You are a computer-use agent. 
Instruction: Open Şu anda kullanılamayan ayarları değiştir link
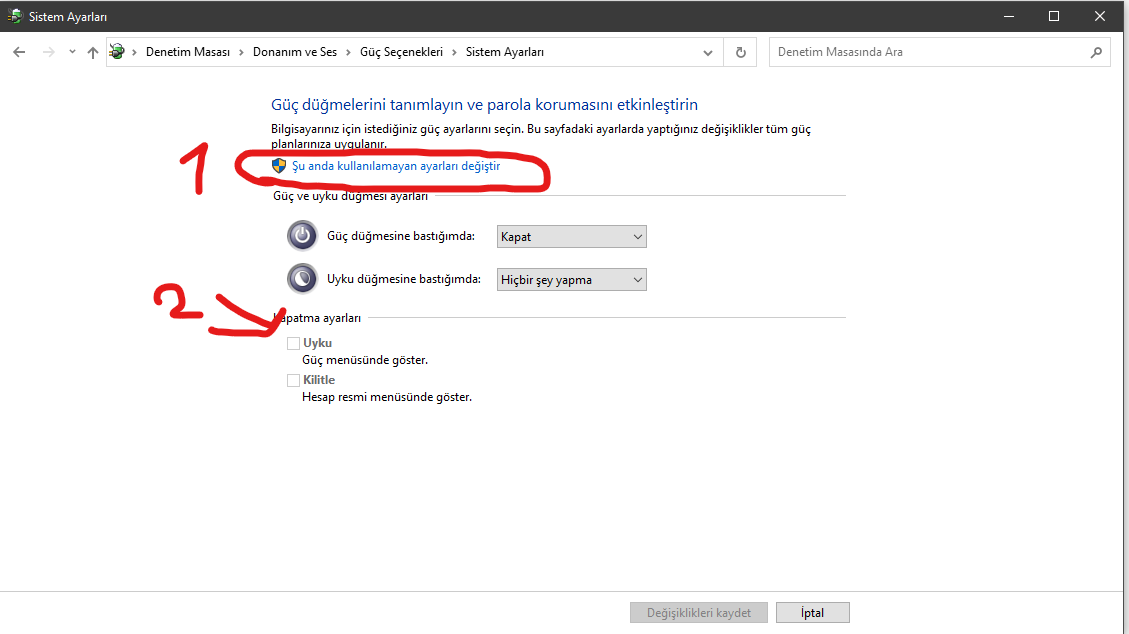(x=396, y=166)
